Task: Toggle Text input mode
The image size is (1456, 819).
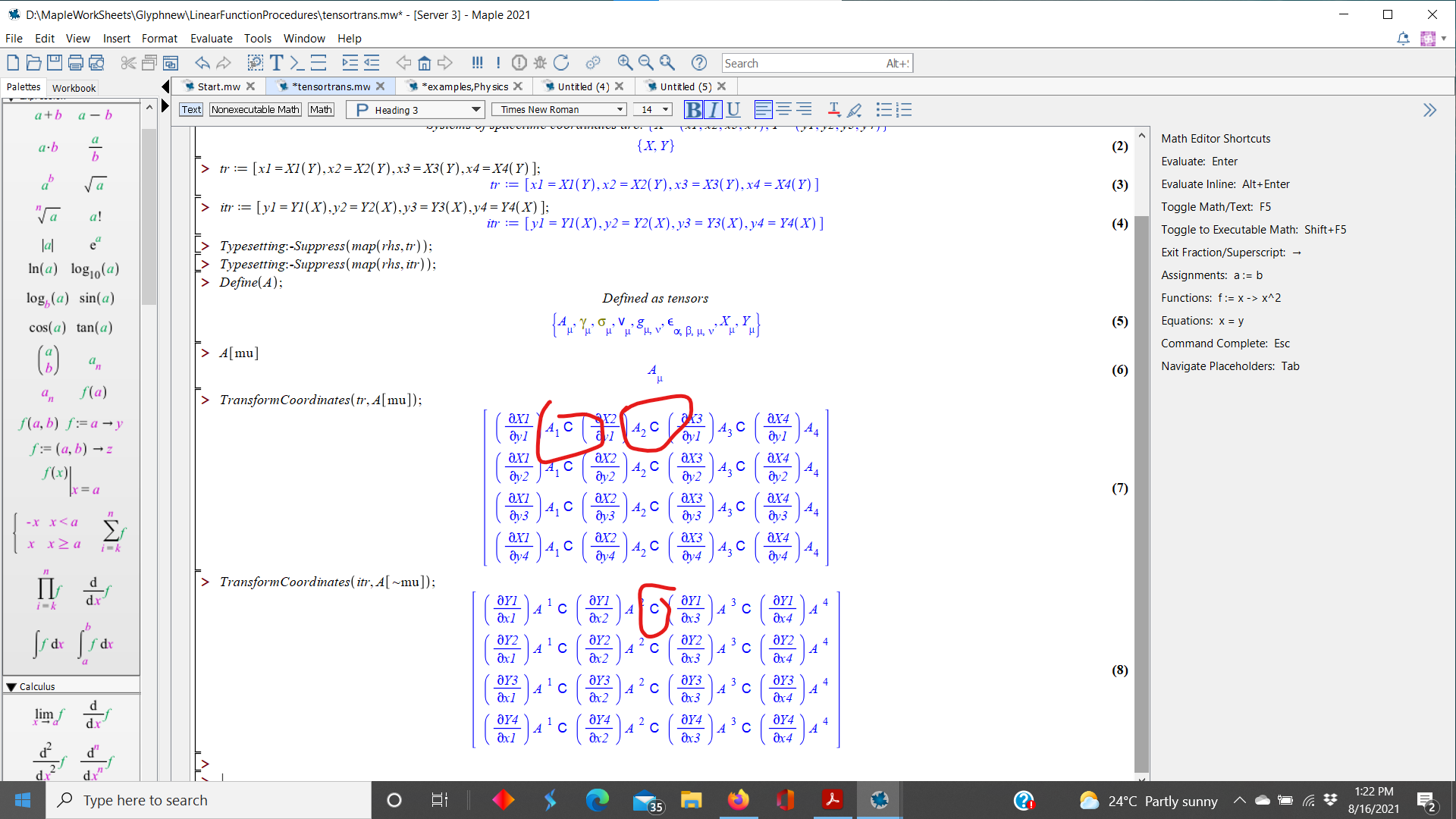Action: (x=191, y=110)
